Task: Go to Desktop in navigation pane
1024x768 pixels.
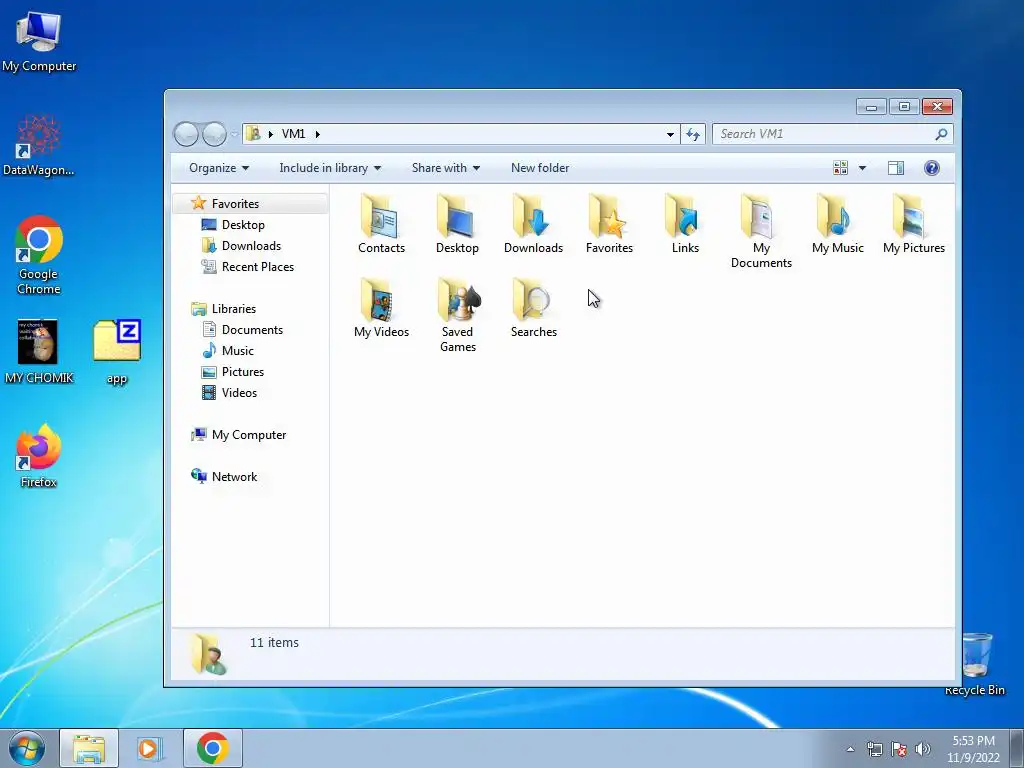Action: tap(242, 225)
